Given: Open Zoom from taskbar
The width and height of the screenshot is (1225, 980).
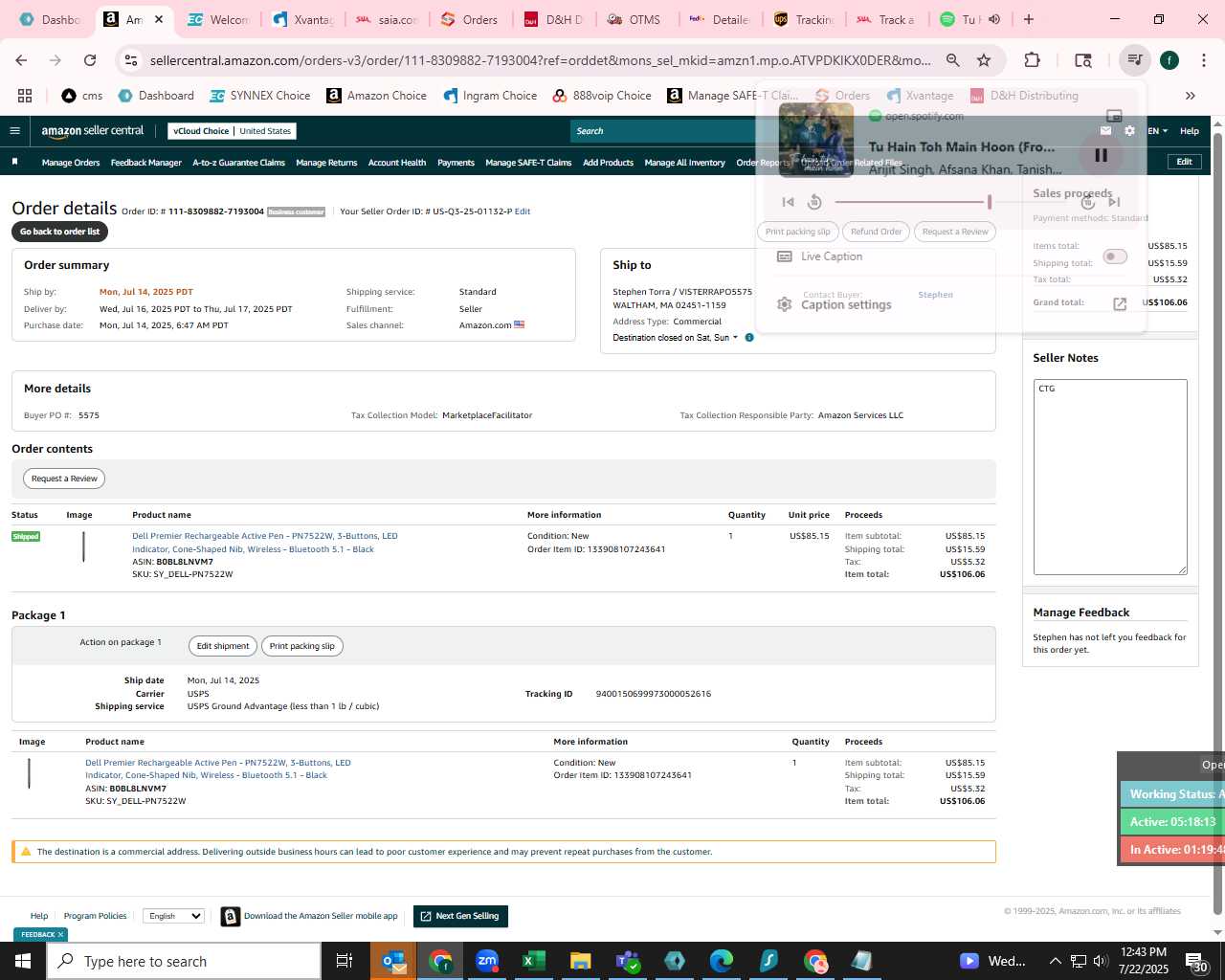Looking at the screenshot, I should coord(487,961).
